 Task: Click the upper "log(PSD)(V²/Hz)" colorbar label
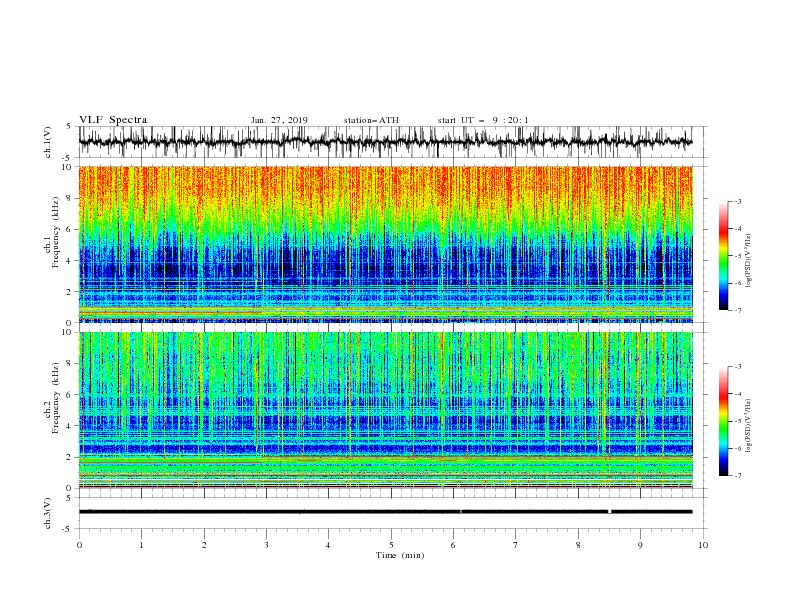point(748,261)
